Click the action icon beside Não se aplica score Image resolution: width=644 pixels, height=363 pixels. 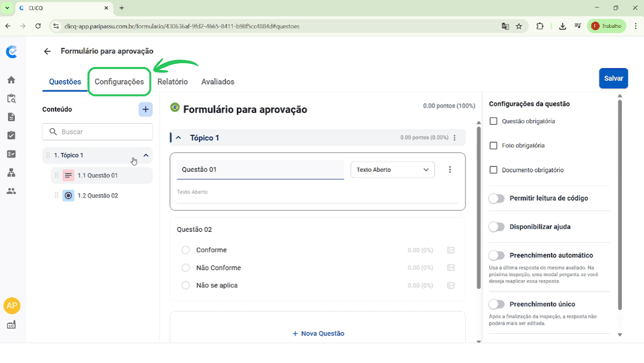coord(451,285)
